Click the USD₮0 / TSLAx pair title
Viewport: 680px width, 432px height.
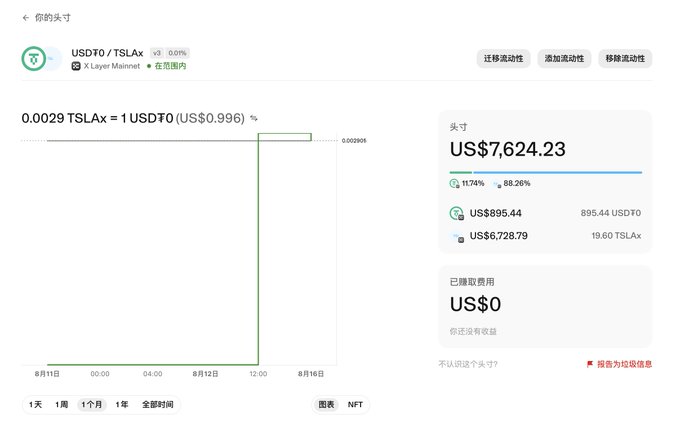pos(107,53)
